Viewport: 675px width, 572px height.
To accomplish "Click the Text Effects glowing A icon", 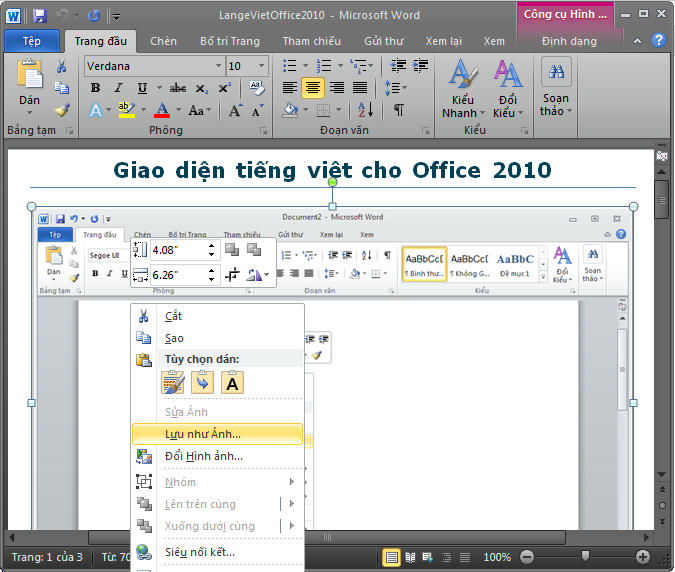I will (96, 111).
